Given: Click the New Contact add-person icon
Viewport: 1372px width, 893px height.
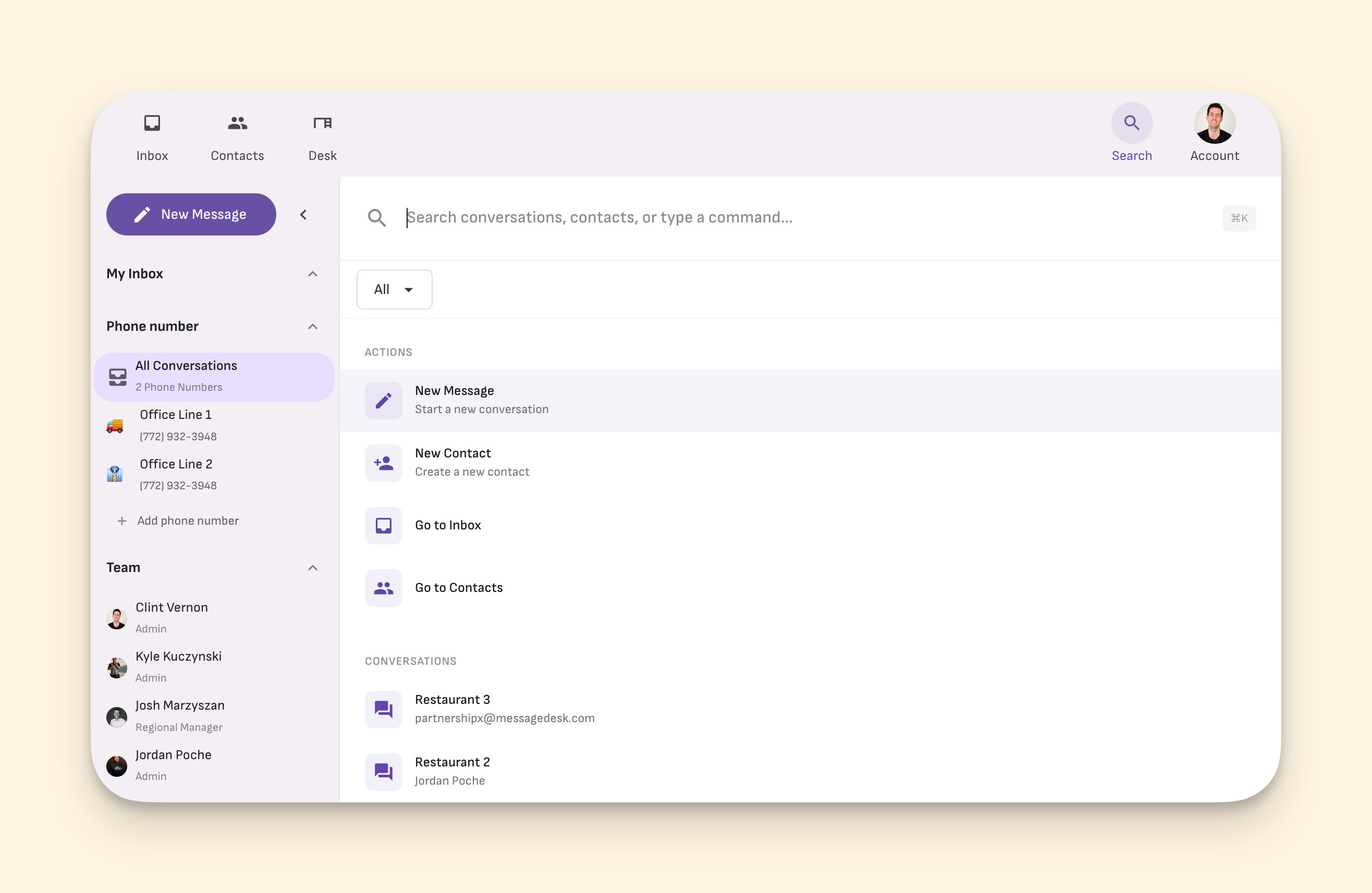Looking at the screenshot, I should 383,463.
